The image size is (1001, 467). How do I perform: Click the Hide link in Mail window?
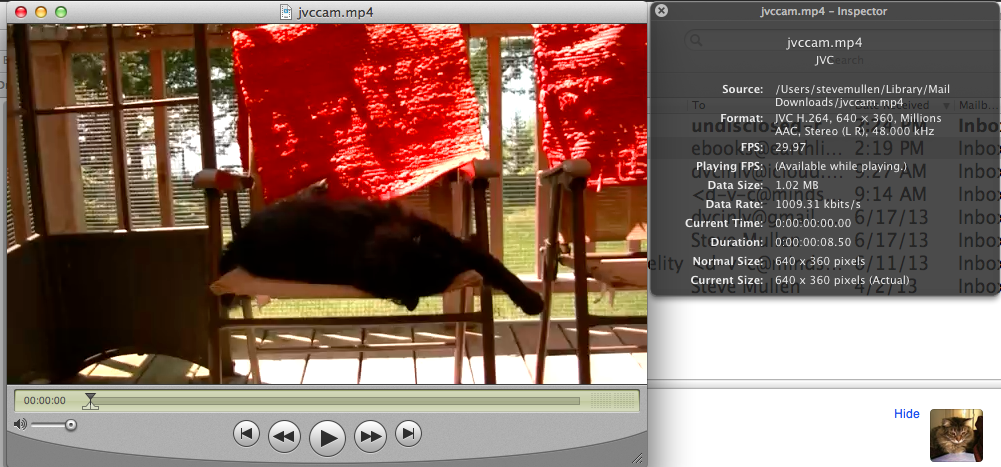pyautogui.click(x=907, y=414)
